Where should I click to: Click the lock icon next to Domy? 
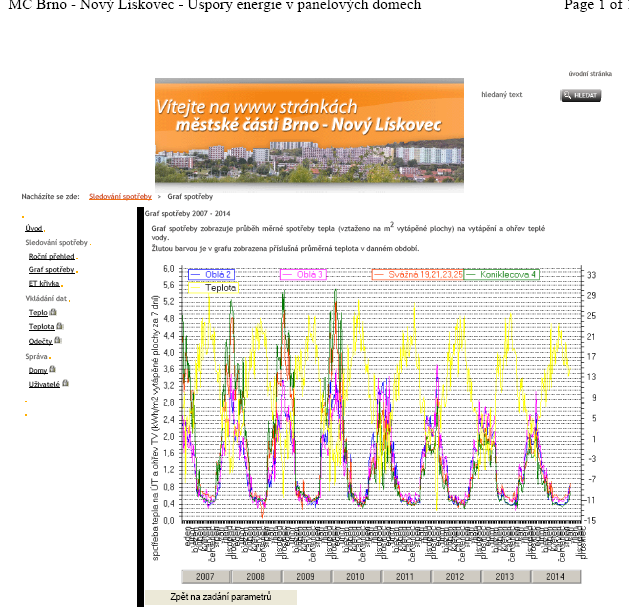point(53,369)
